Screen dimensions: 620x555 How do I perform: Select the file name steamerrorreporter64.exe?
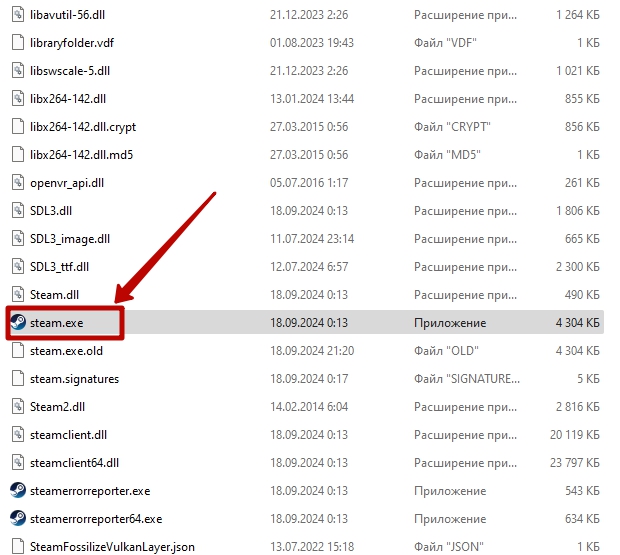click(96, 519)
